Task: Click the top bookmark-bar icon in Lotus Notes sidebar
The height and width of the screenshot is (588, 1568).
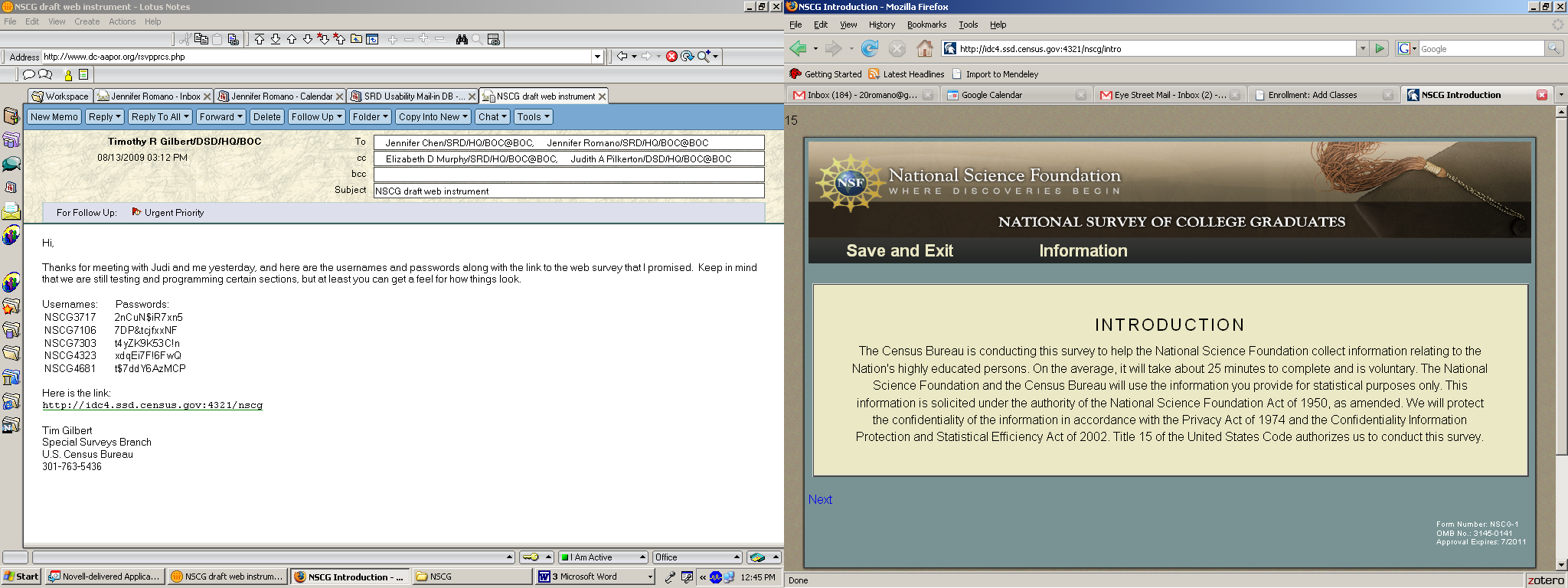Action: click(x=11, y=116)
